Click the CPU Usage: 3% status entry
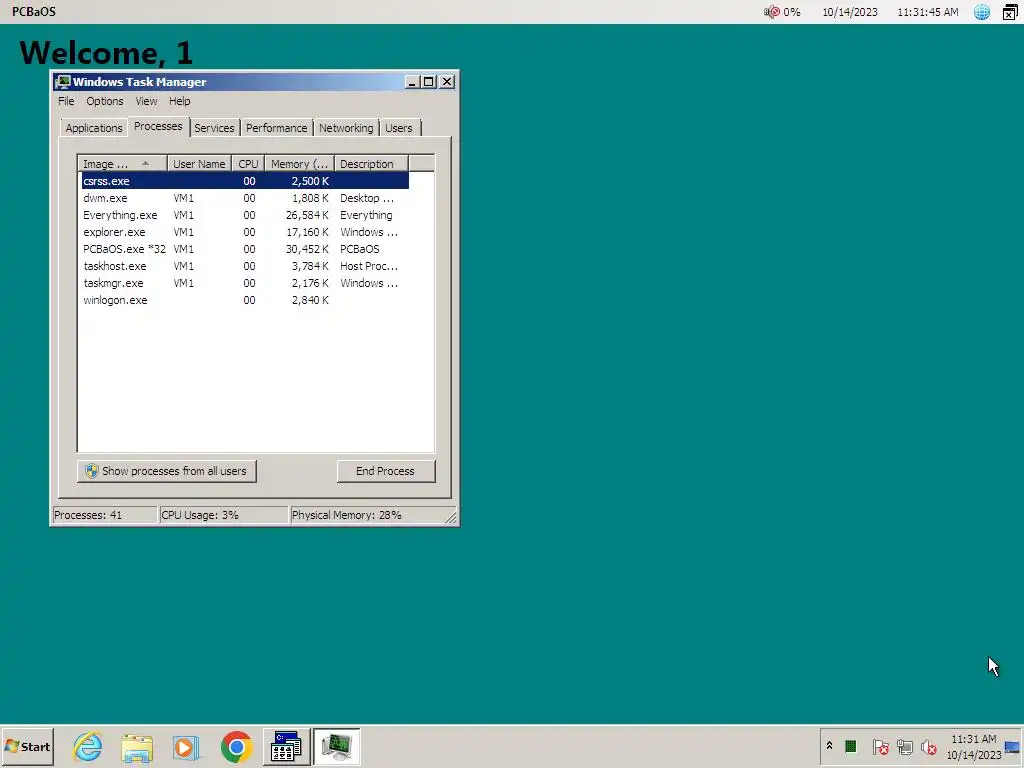This screenshot has width=1024, height=768. click(223, 515)
